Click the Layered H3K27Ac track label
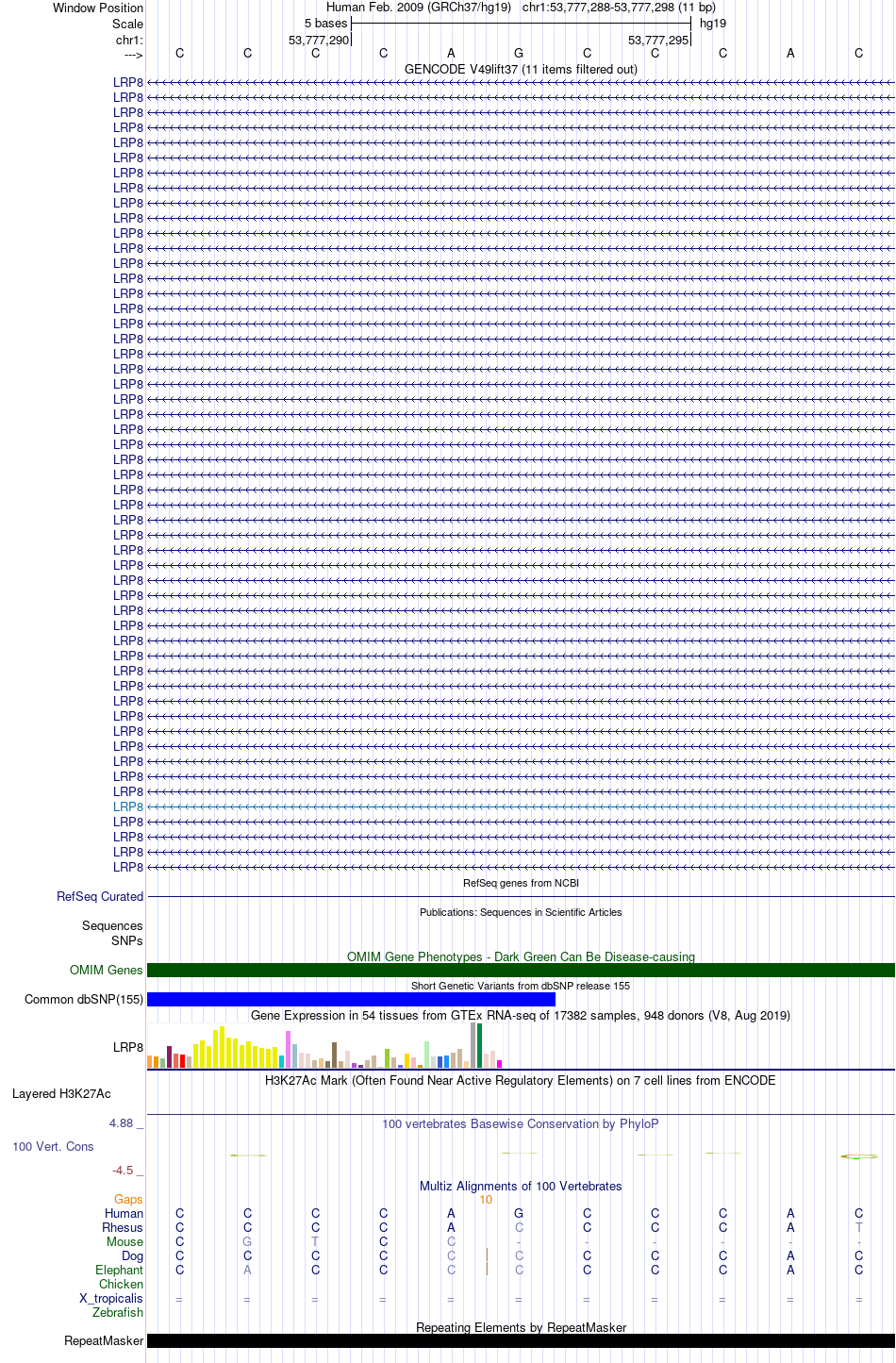896x1363 pixels. pos(61,1093)
